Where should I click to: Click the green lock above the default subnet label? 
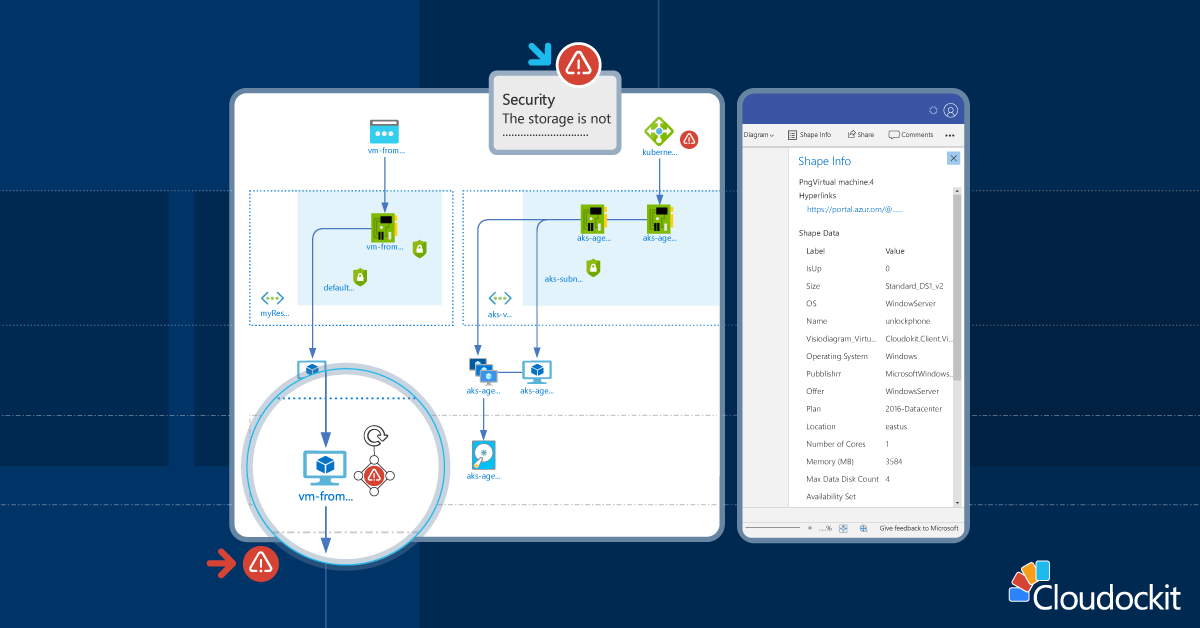(x=360, y=277)
